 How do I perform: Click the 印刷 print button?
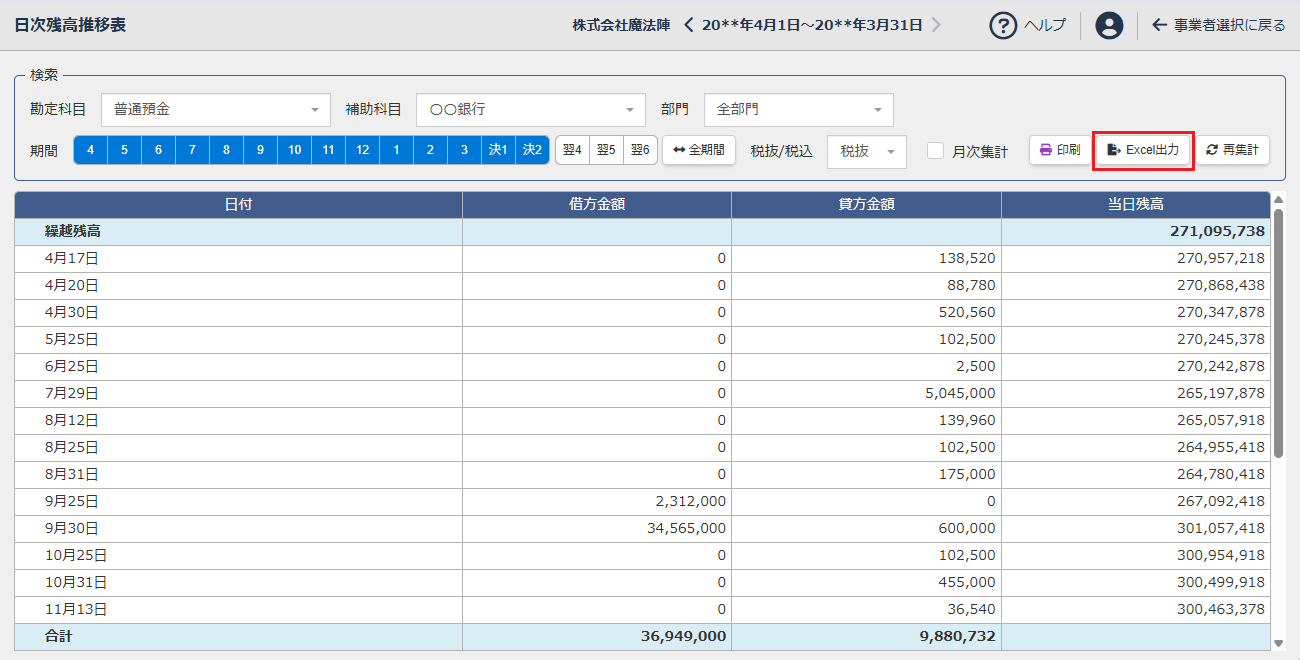coord(1060,150)
